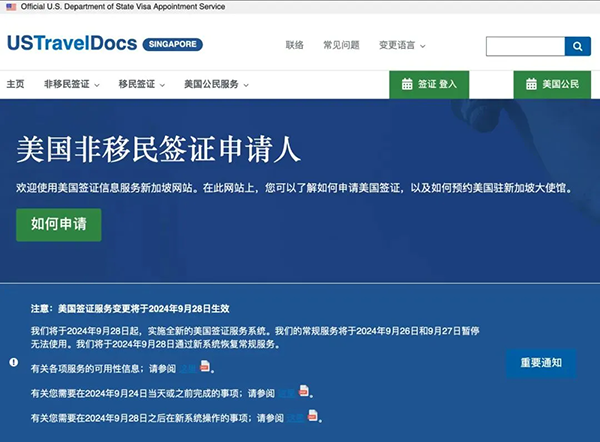Click the US flag icon in top banner

click(x=11, y=7)
